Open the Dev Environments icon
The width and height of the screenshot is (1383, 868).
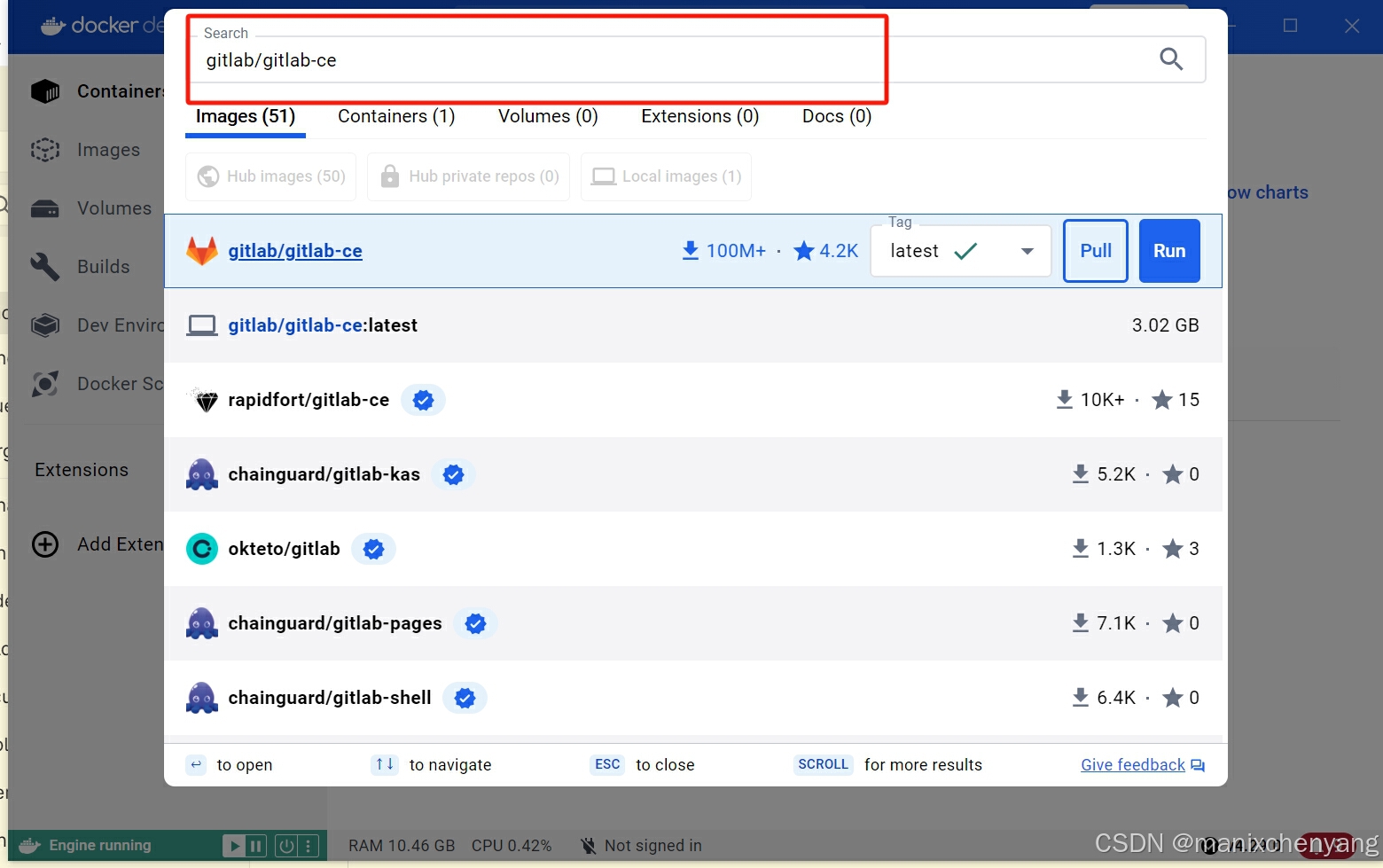click(x=45, y=325)
